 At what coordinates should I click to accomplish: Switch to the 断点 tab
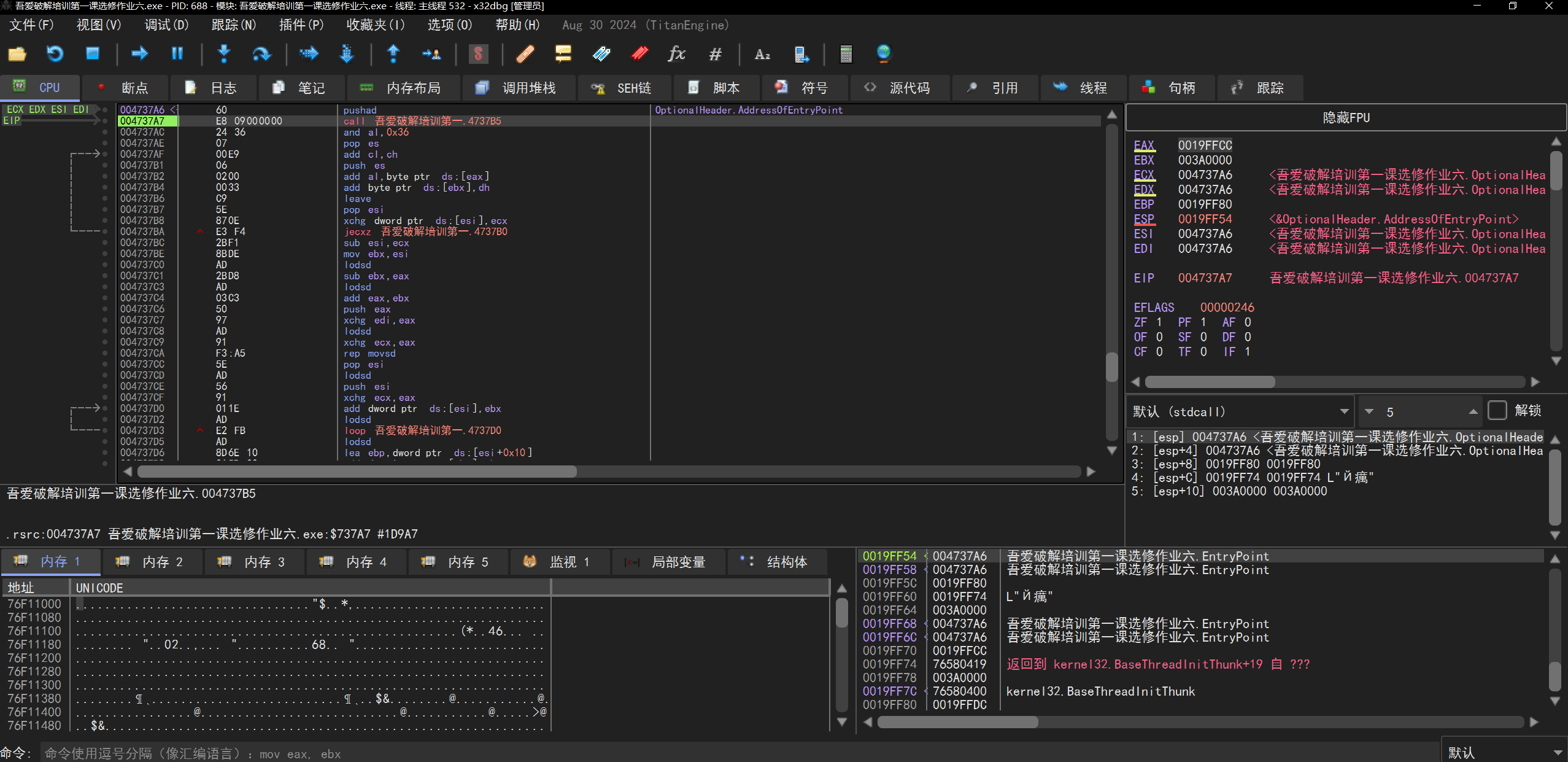coord(125,88)
